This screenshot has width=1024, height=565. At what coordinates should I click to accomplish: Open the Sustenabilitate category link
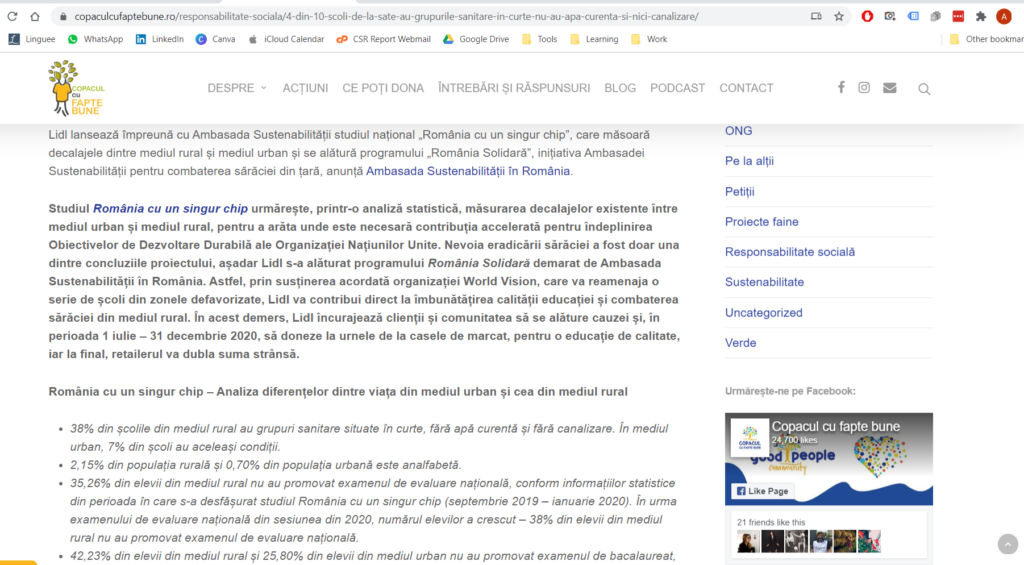(764, 282)
